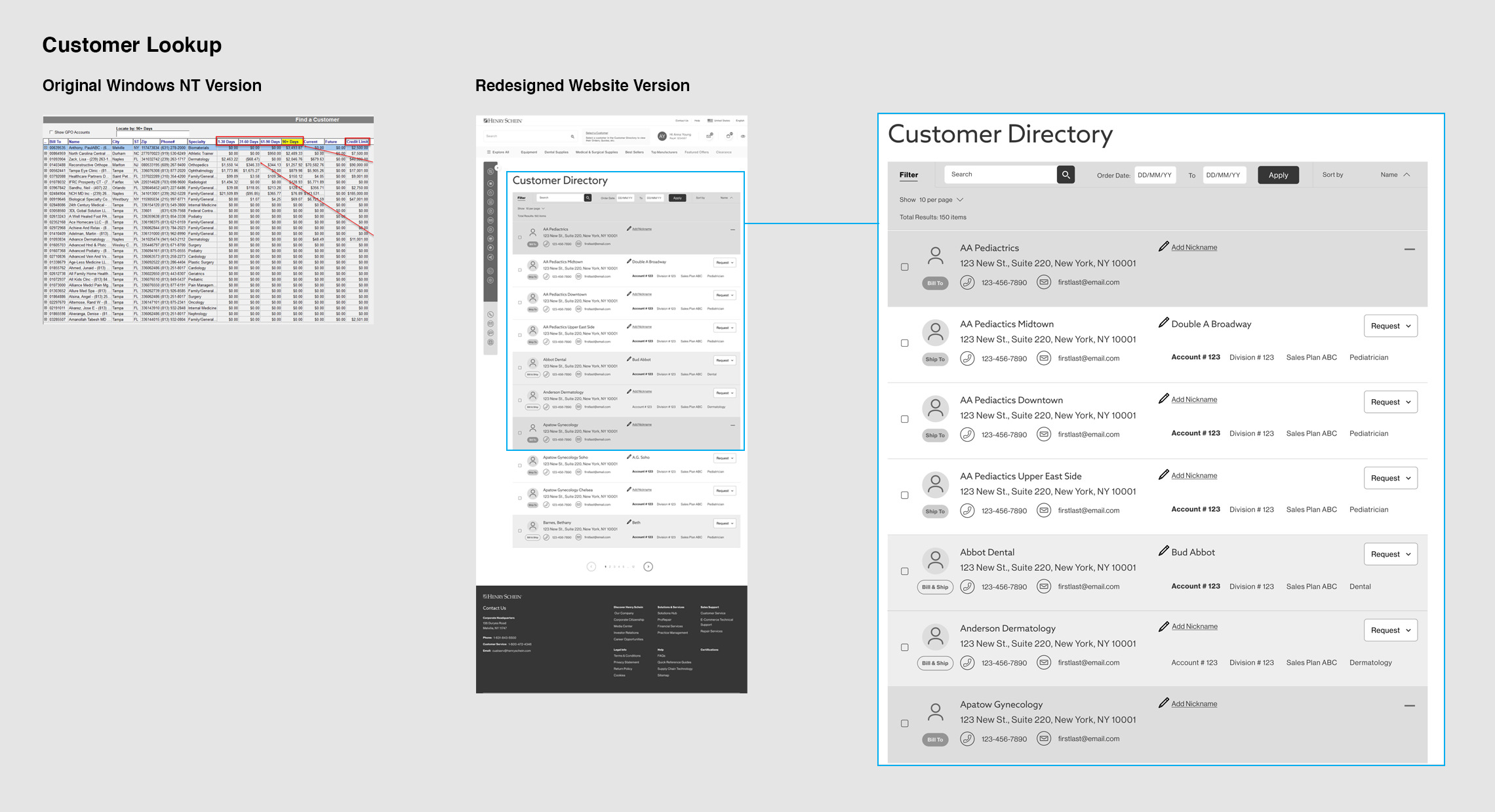Open Request dropdown for enlarged AA Pediactrics Downtown
1495x812 pixels.
coord(1390,402)
